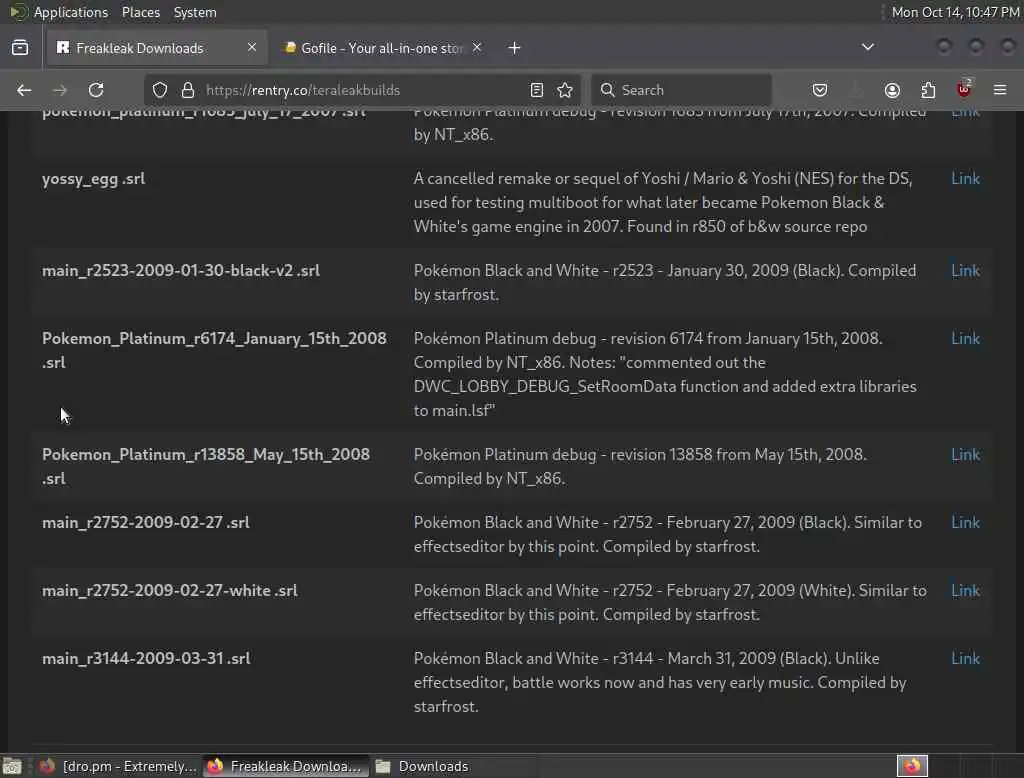Toggle reader view icon in address bar
The height and width of the screenshot is (778, 1024).
coord(537,90)
